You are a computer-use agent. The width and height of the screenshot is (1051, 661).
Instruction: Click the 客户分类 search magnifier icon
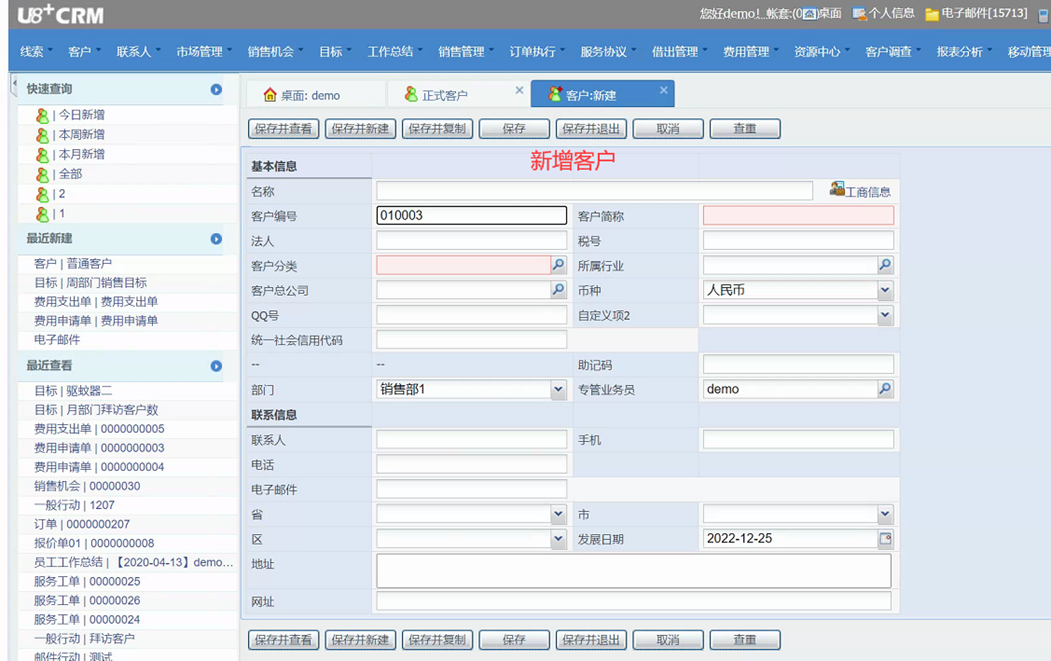[558, 265]
